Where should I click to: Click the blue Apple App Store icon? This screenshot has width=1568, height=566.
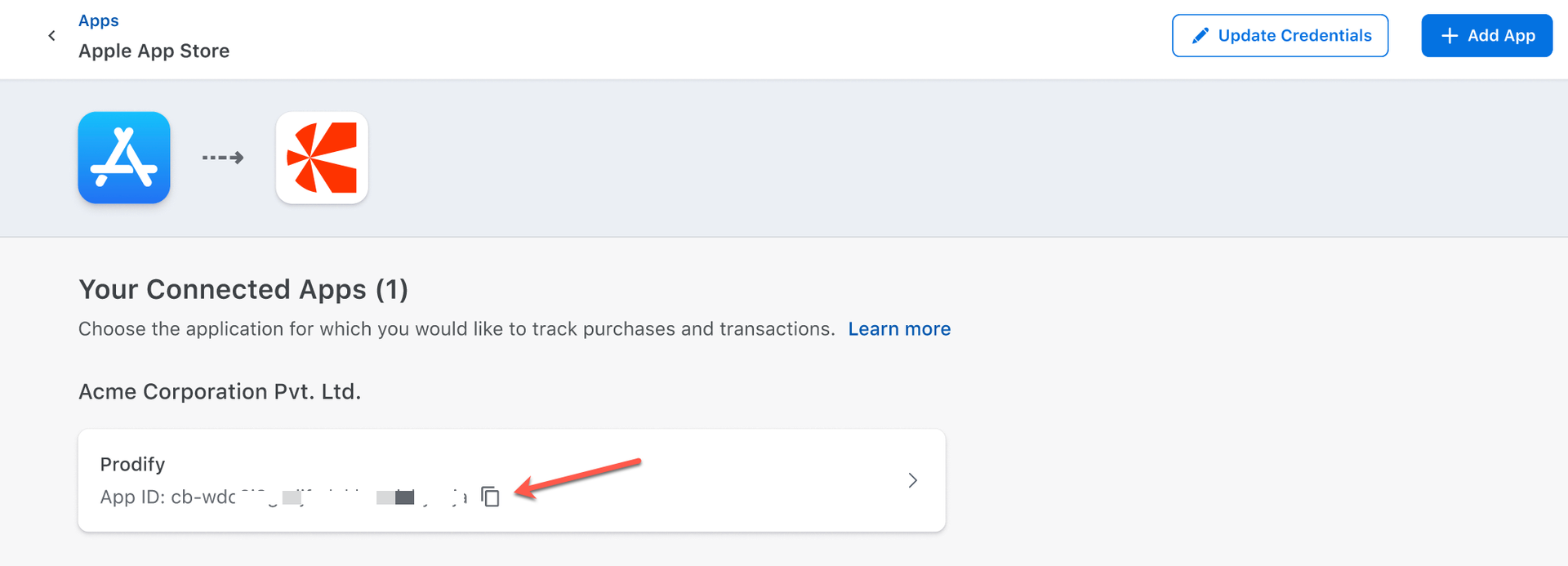(124, 158)
